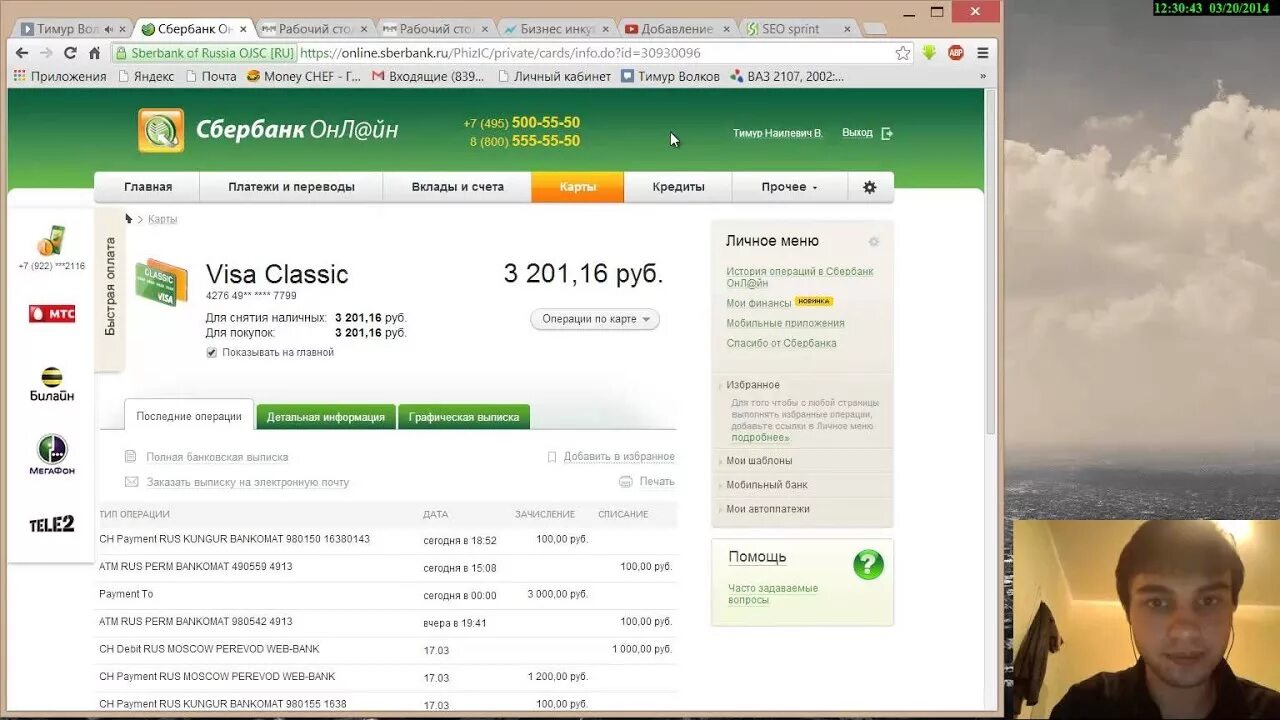Viewport: 1280px width, 720px height.
Task: Open Прочее dropdown menu
Action: click(x=790, y=187)
